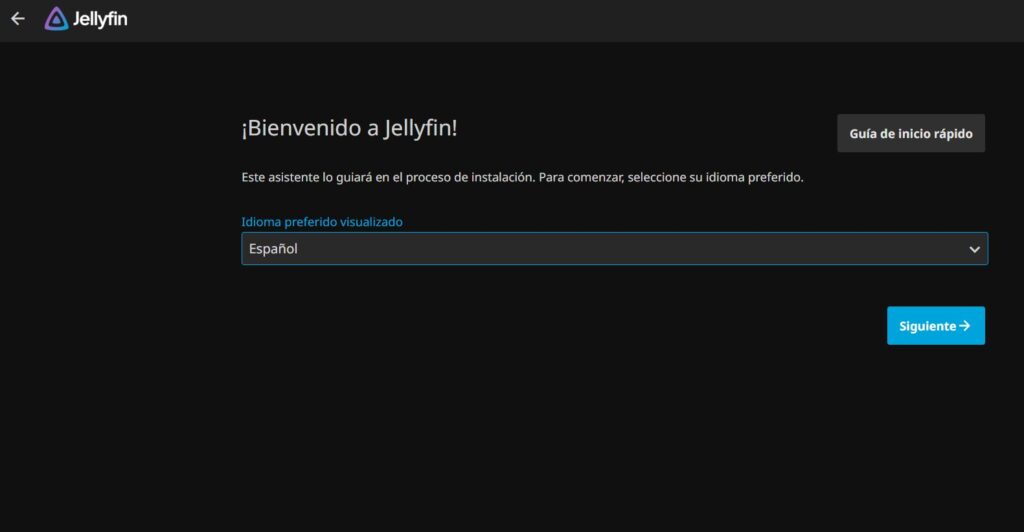This screenshot has width=1024, height=532.
Task: Click the Jellyfin triangle logo icon
Action: 57,19
